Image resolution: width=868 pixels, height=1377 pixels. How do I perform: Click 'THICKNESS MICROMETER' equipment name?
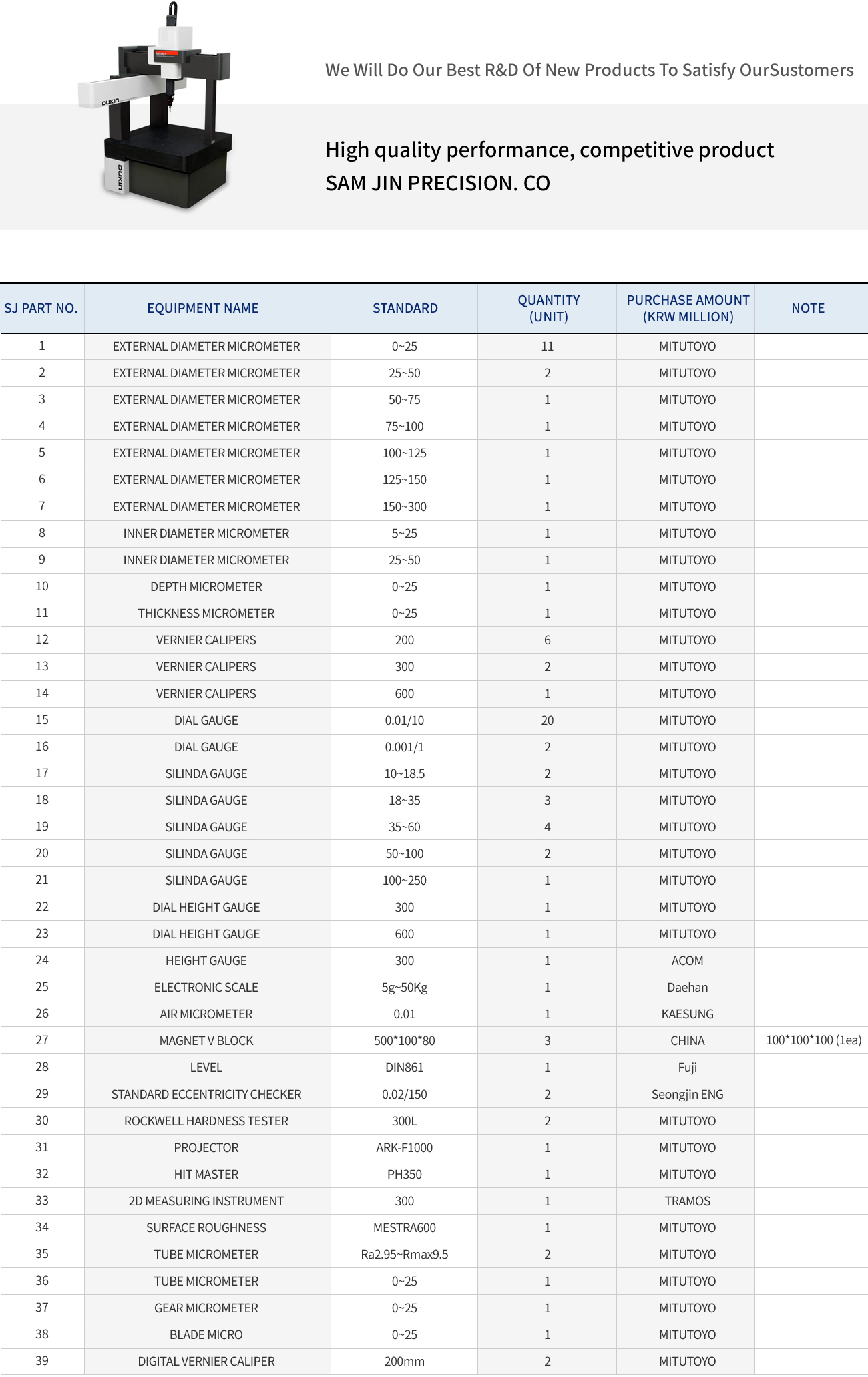pyautogui.click(x=206, y=613)
